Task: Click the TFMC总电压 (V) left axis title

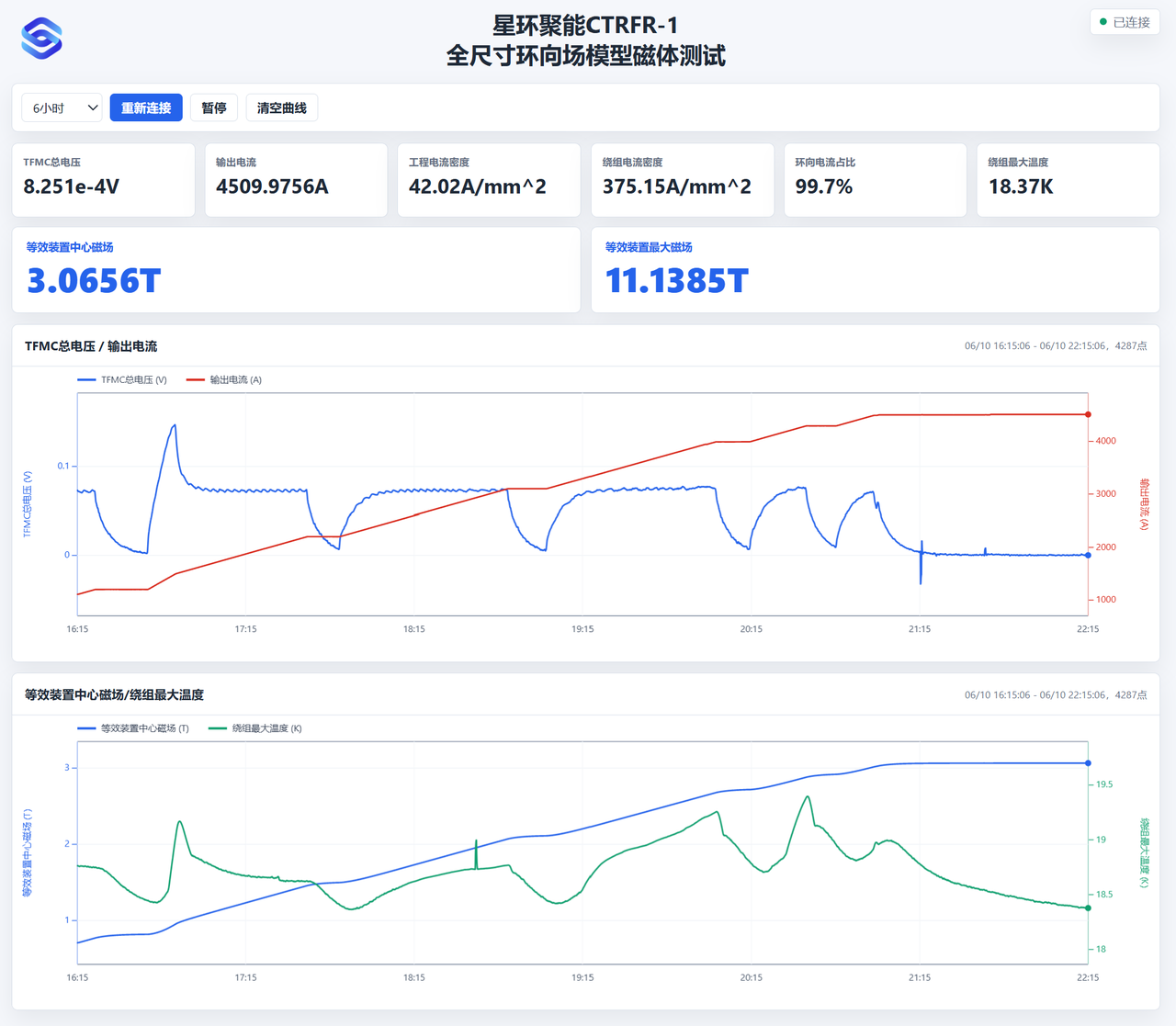Action: (x=28, y=504)
